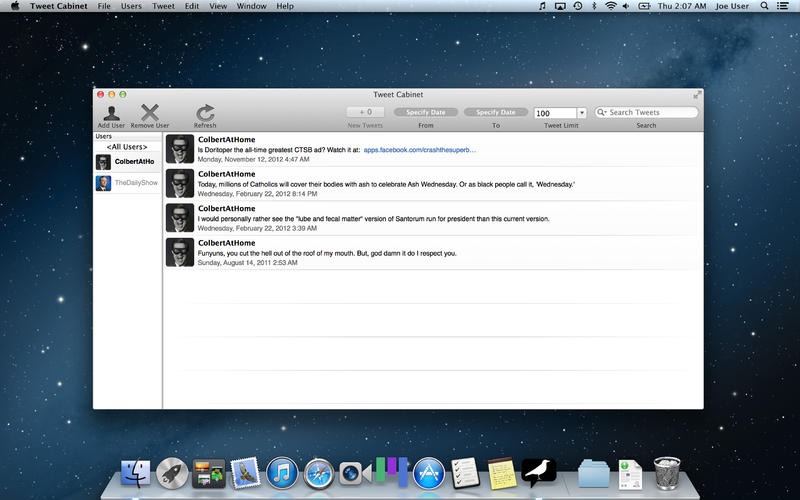The height and width of the screenshot is (500, 800).
Task: Open the App Store from the Dock
Action: pyautogui.click(x=429, y=473)
